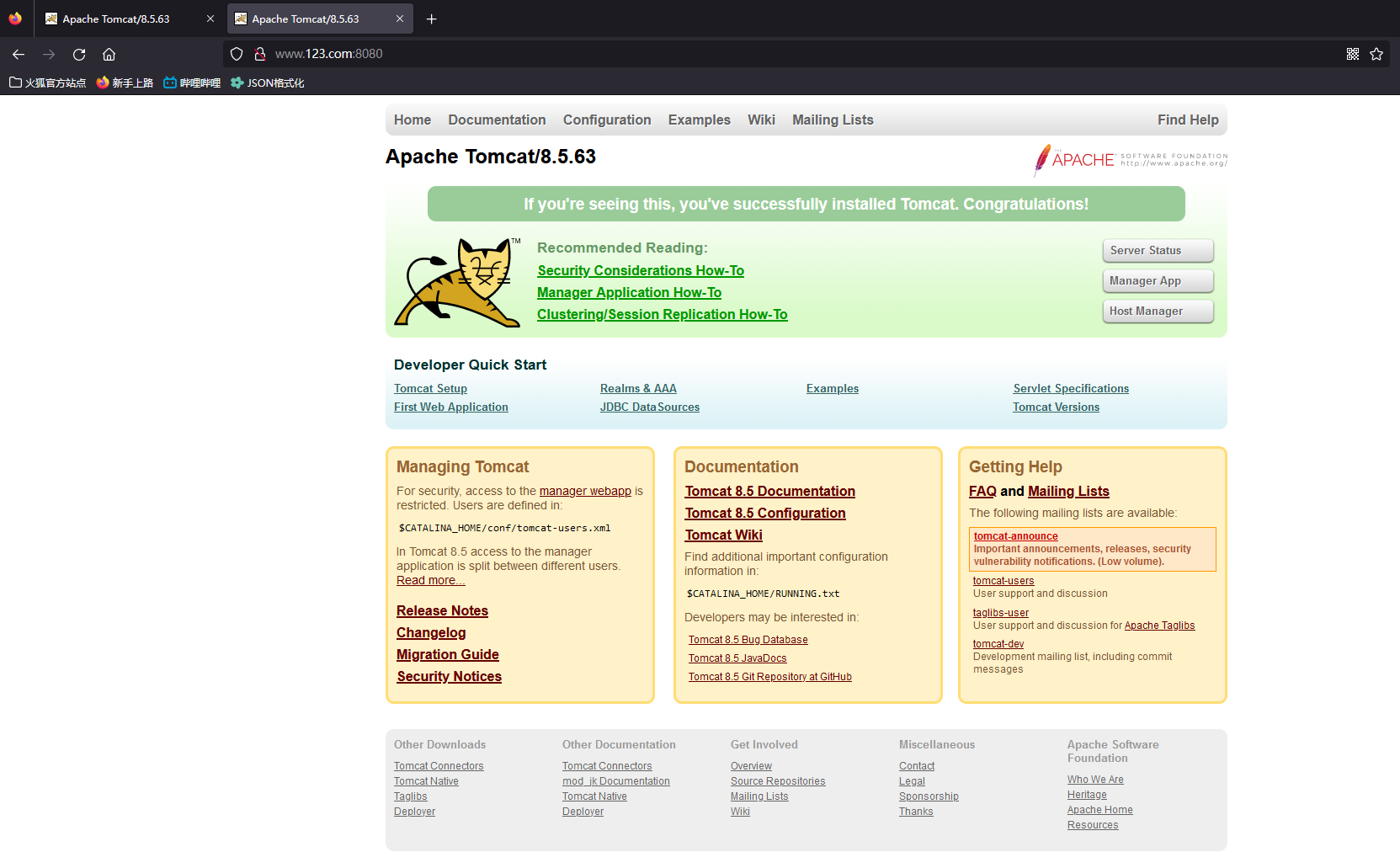
Task: Open Tomcat 8.5 JavaDocs link
Action: [x=737, y=658]
